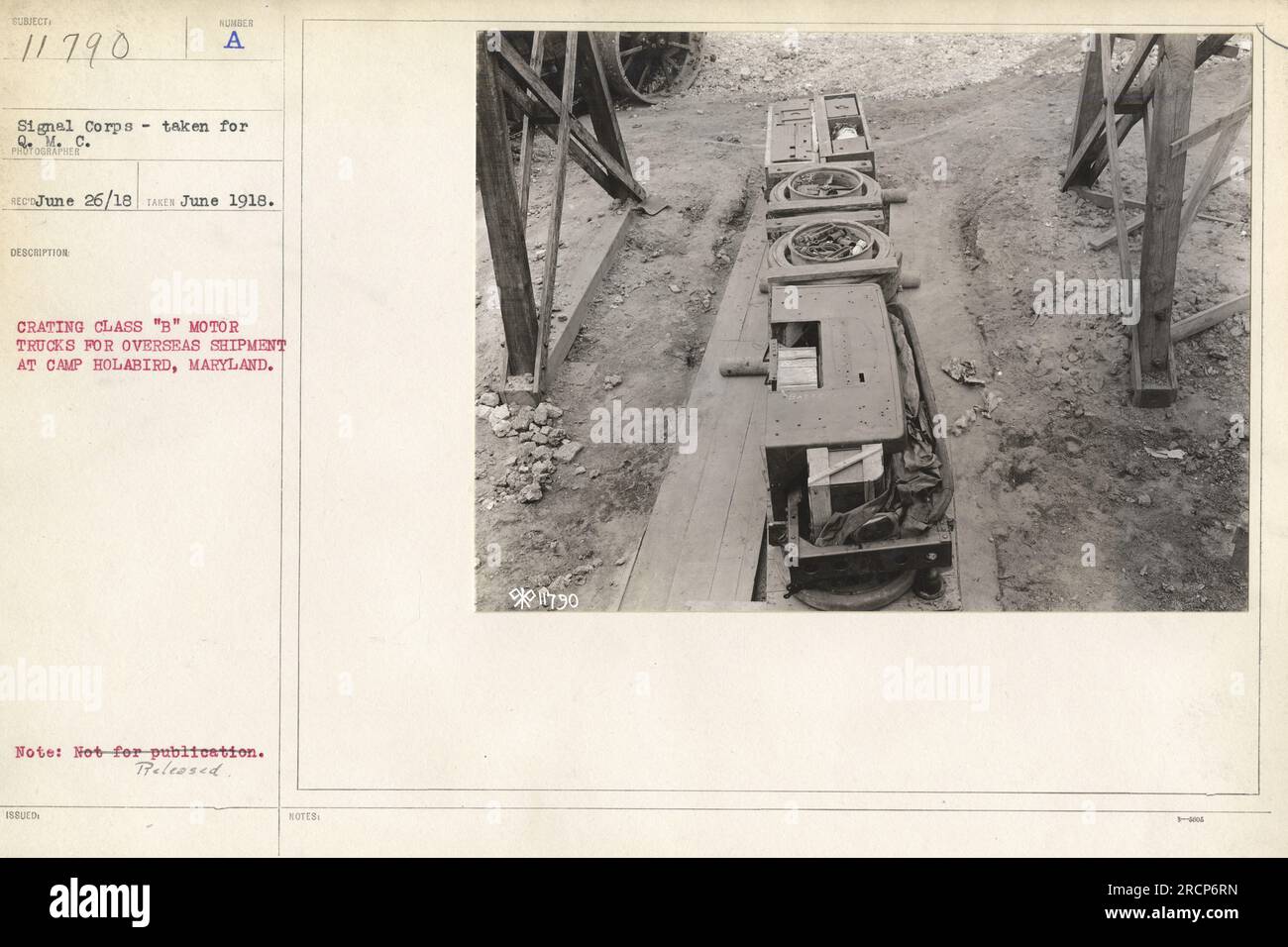Click the photo number marking in photo corner
The width and height of the screenshot is (1288, 947).
pyautogui.click(x=542, y=597)
